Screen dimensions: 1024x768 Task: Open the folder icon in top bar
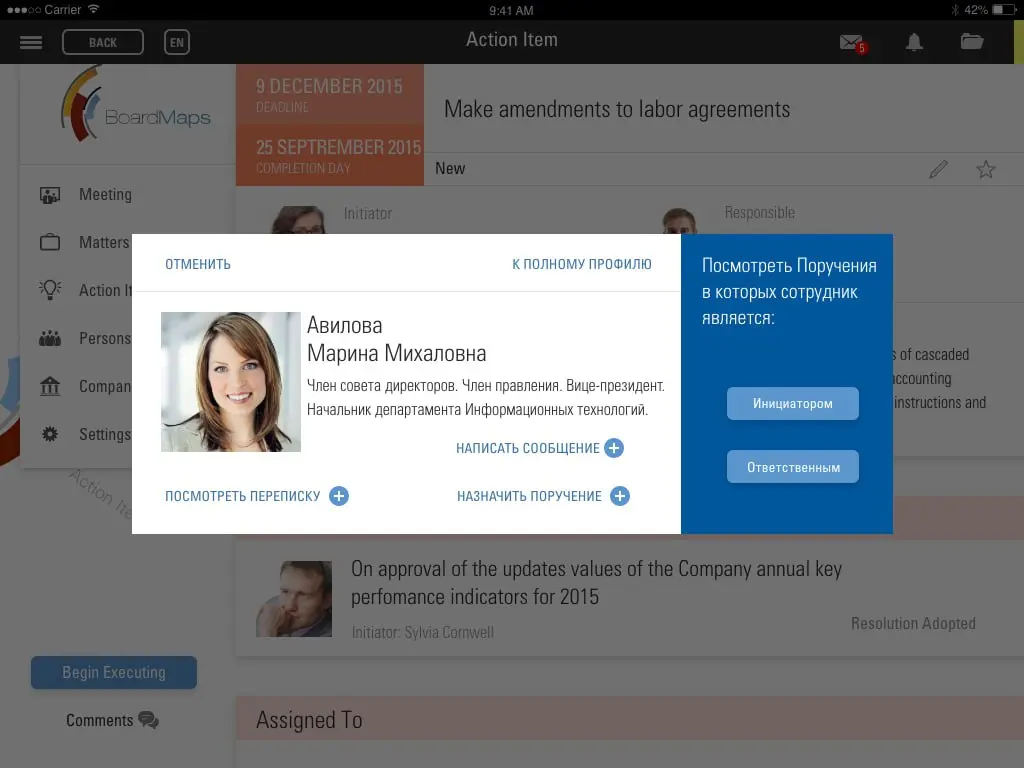pos(972,42)
